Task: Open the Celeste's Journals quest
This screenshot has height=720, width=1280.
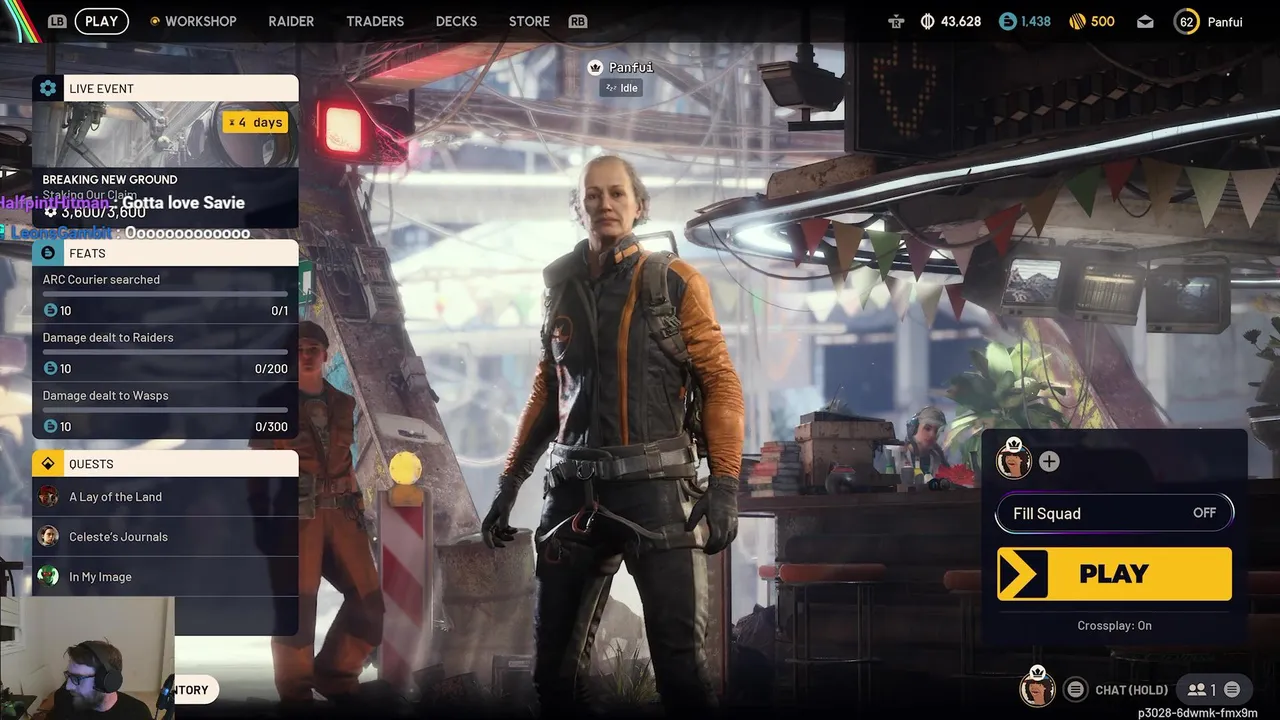Action: 165,537
